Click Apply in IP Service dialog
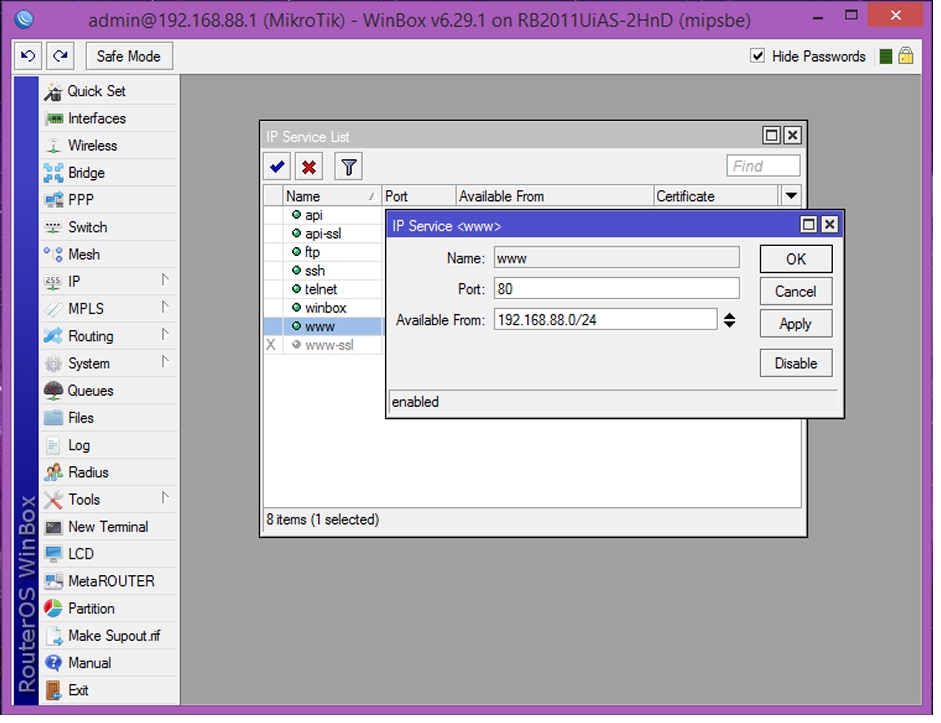 coord(796,324)
